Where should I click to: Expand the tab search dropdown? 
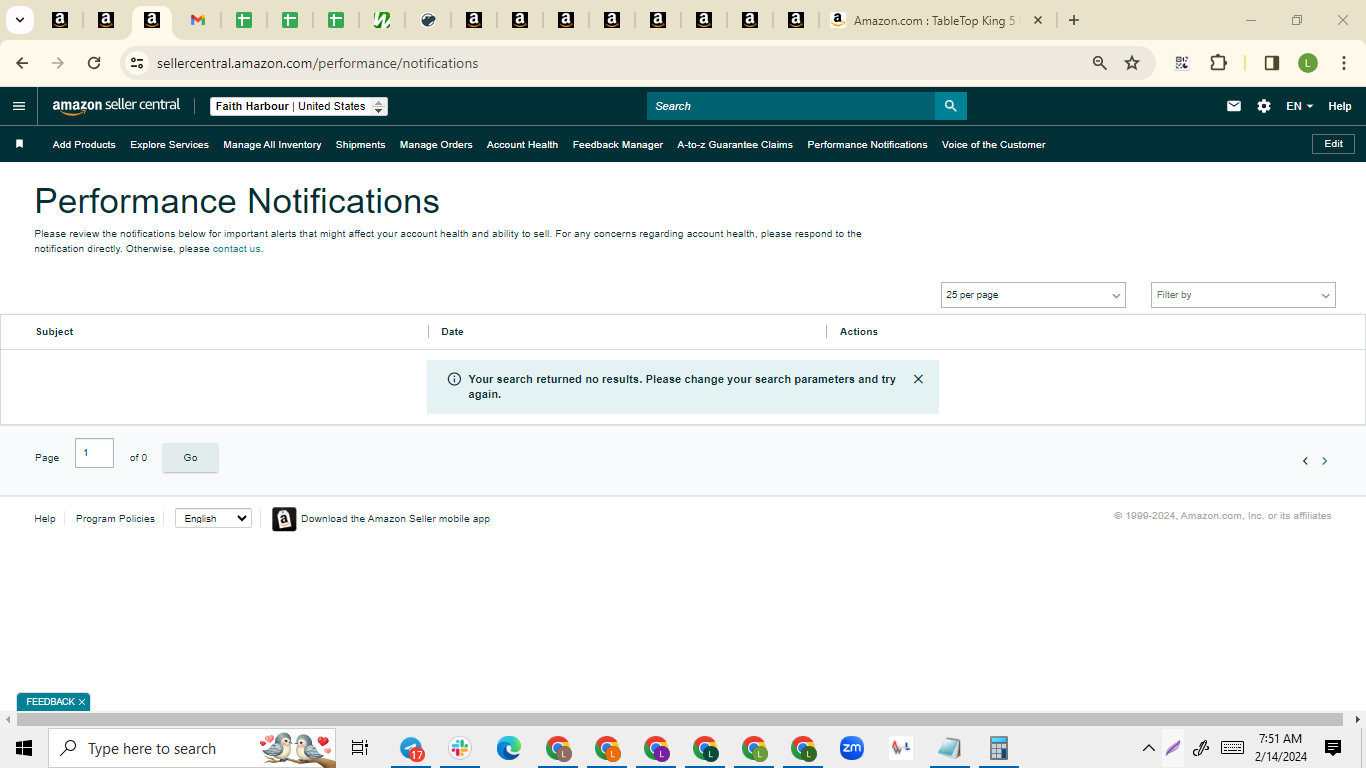19,20
